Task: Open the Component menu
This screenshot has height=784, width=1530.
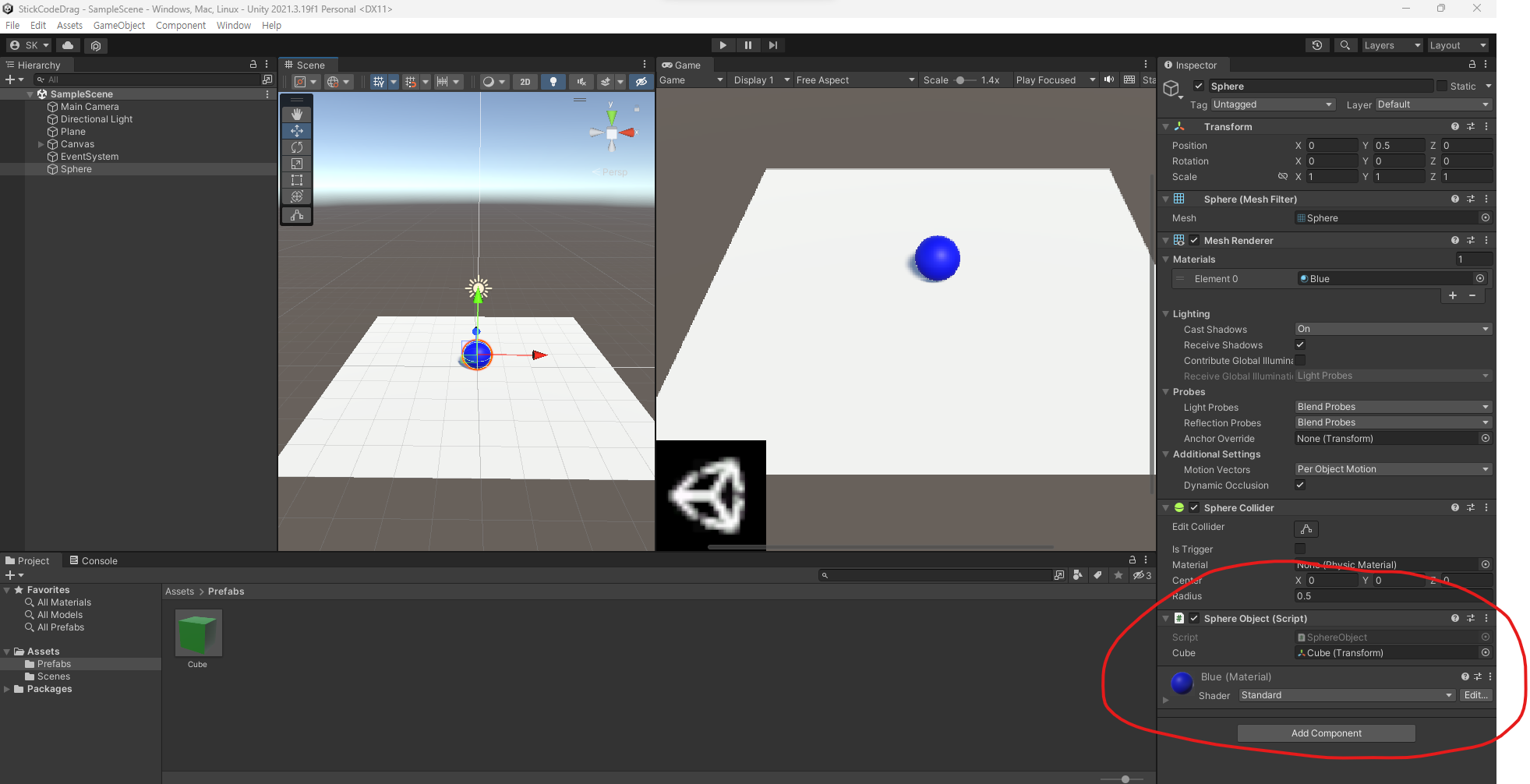Action: click(181, 26)
